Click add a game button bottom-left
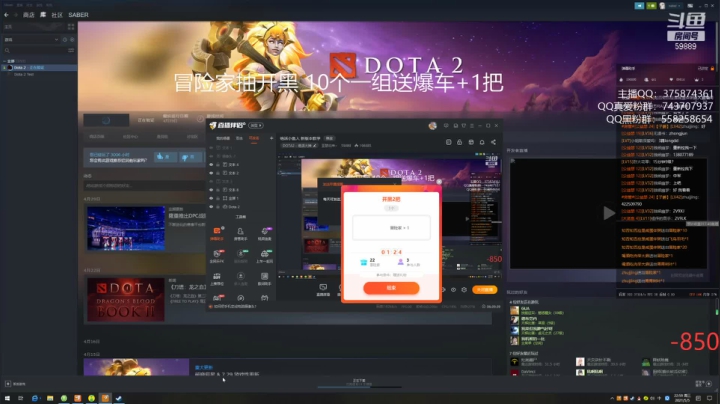The width and height of the screenshot is (720, 404). tap(16, 384)
